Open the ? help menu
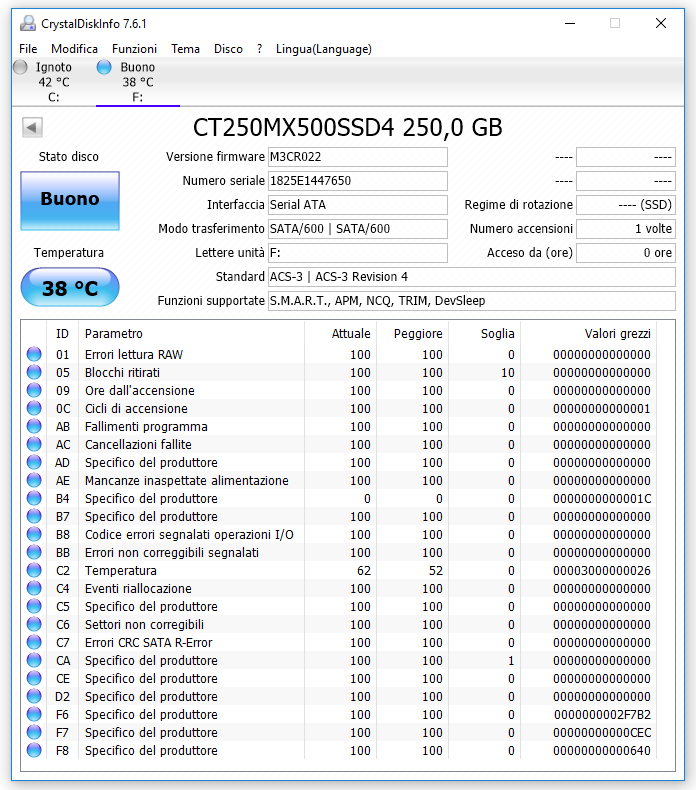Image resolution: width=696 pixels, height=790 pixels. tap(260, 49)
